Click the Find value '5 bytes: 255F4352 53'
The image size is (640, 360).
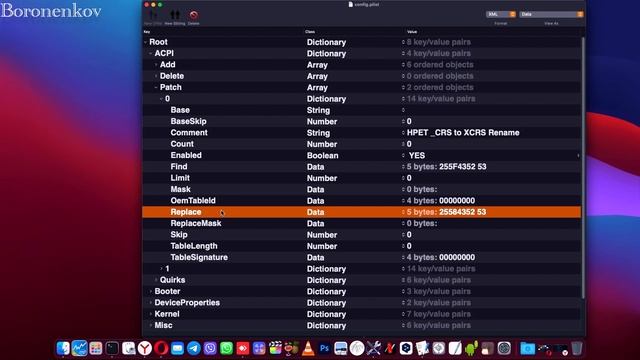pyautogui.click(x=446, y=167)
